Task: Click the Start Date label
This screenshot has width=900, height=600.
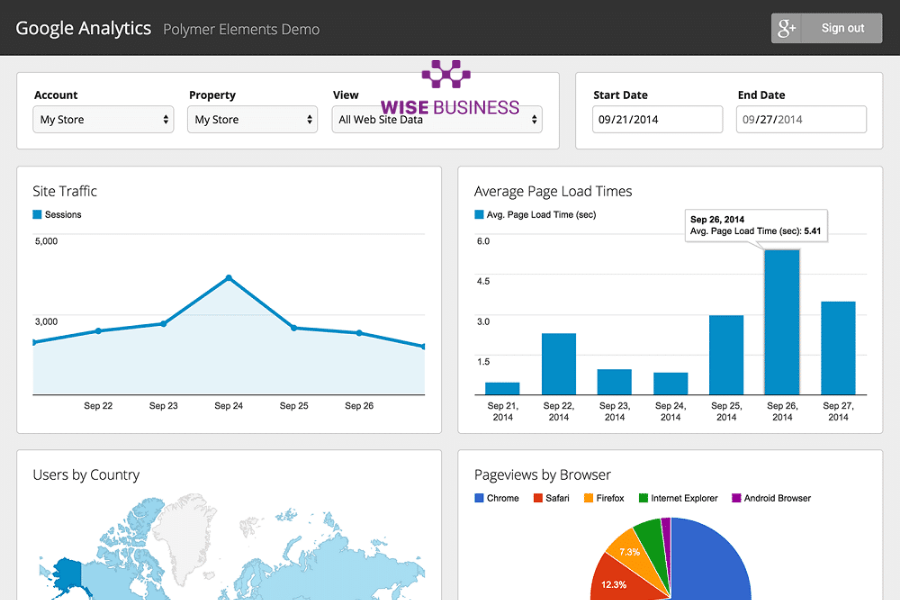Action: click(620, 95)
